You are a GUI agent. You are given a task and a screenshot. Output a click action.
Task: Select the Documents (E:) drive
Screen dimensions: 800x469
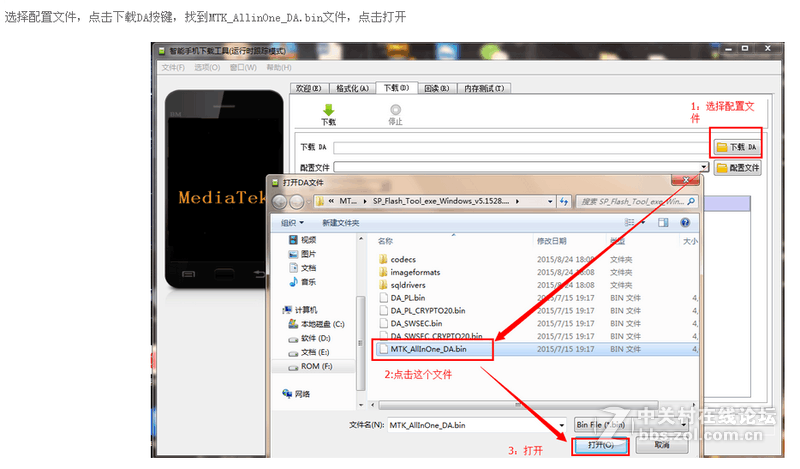point(309,353)
